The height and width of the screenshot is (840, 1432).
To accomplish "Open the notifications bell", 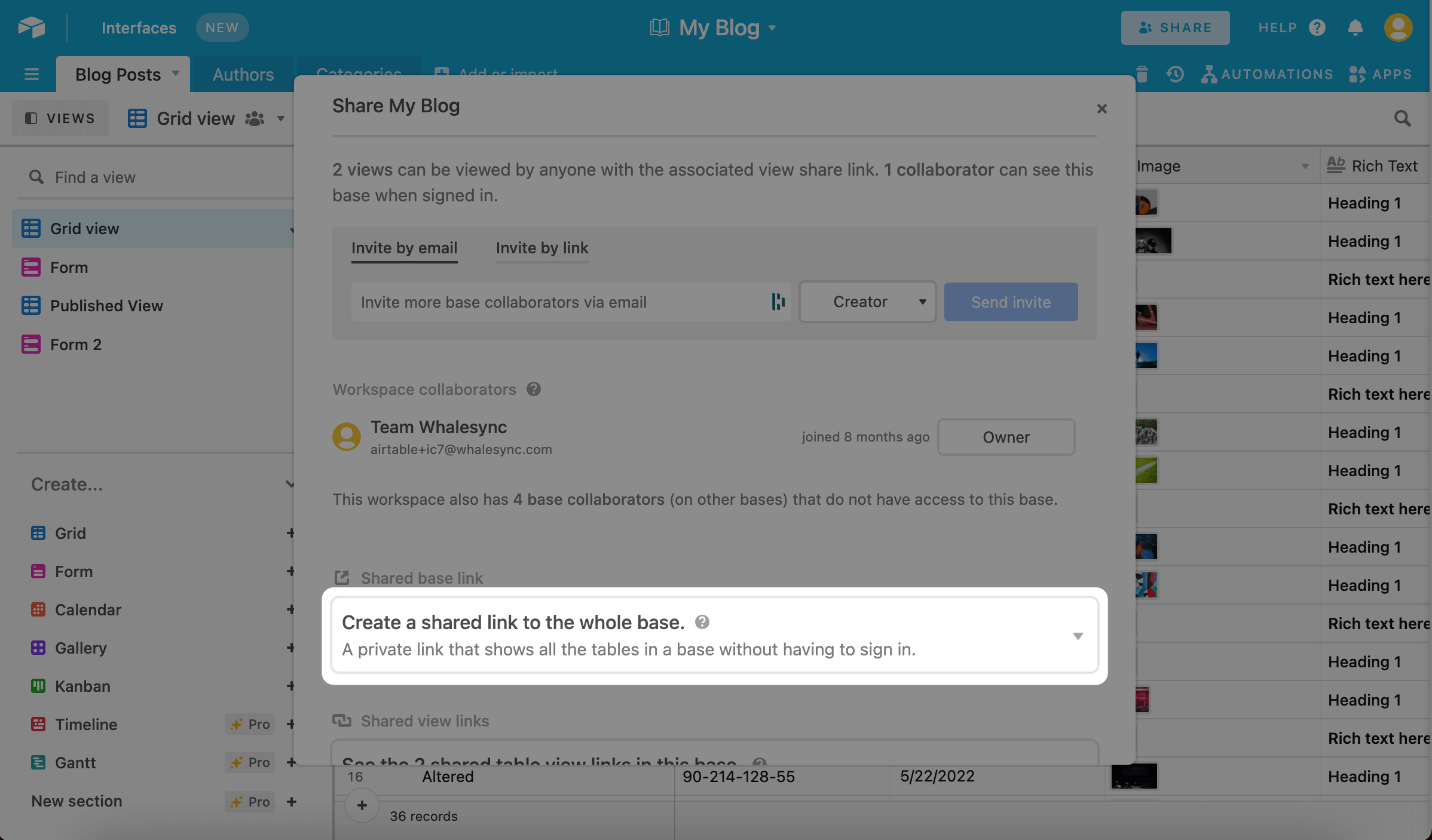I will pyautogui.click(x=1355, y=27).
